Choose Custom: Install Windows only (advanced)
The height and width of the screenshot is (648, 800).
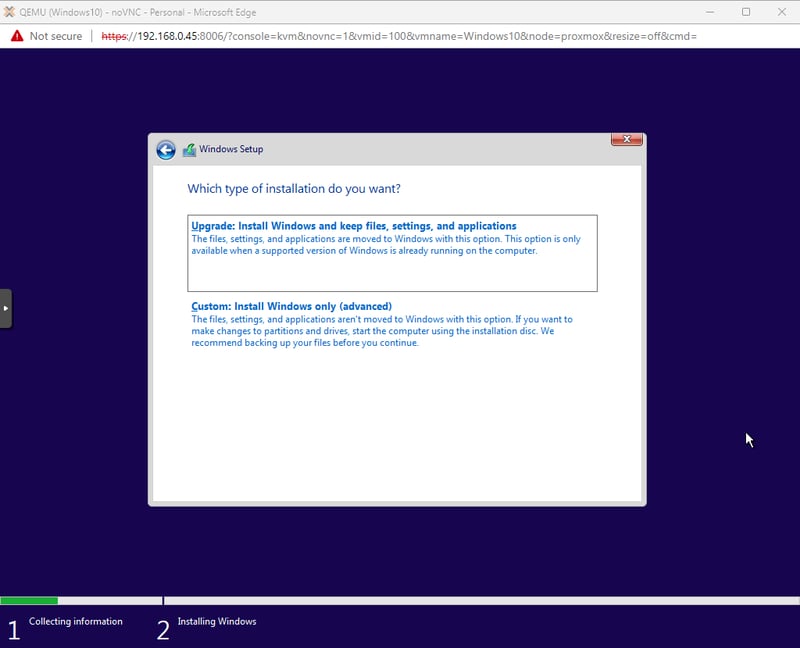291,306
